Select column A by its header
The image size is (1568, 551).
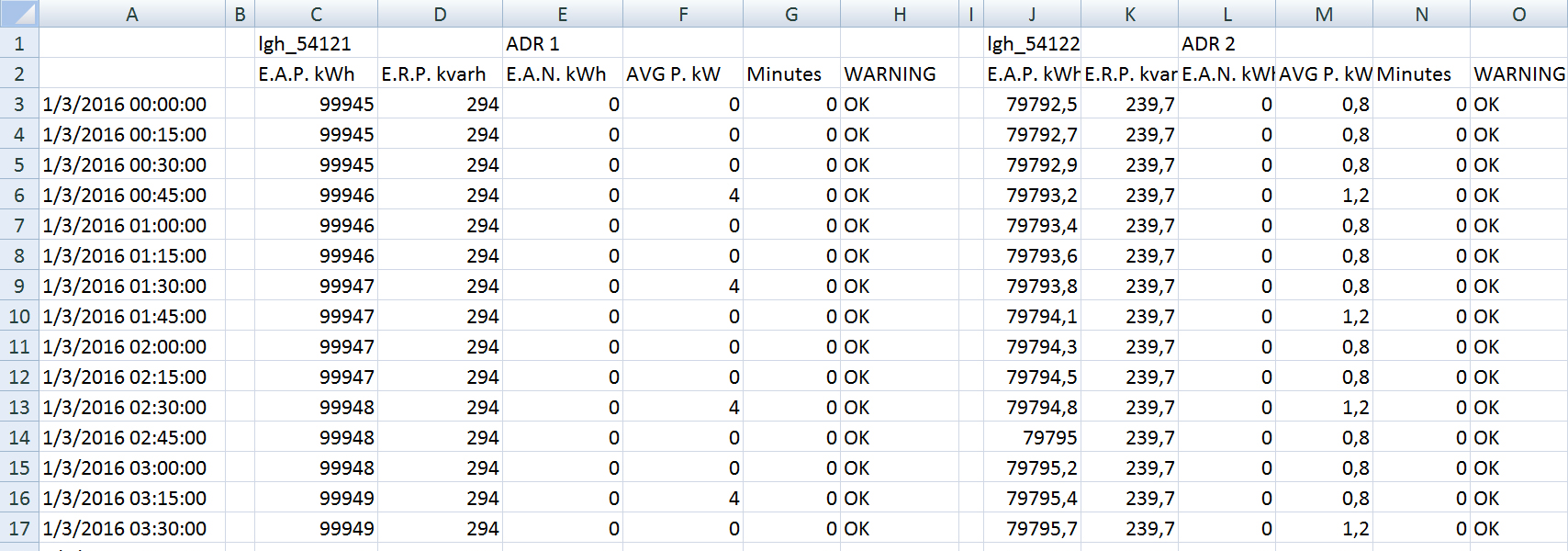(132, 14)
